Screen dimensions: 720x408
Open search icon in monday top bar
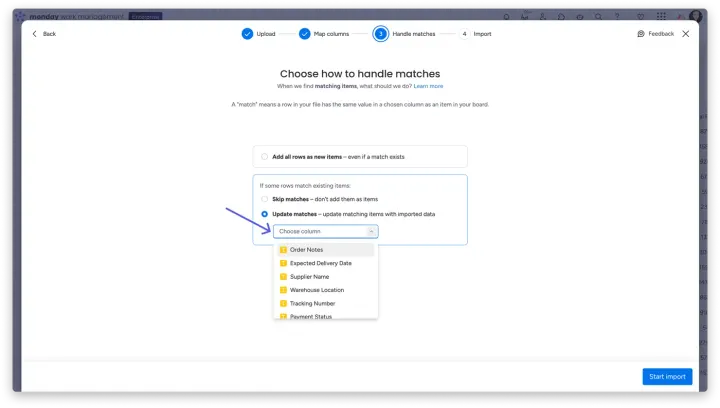pos(598,17)
